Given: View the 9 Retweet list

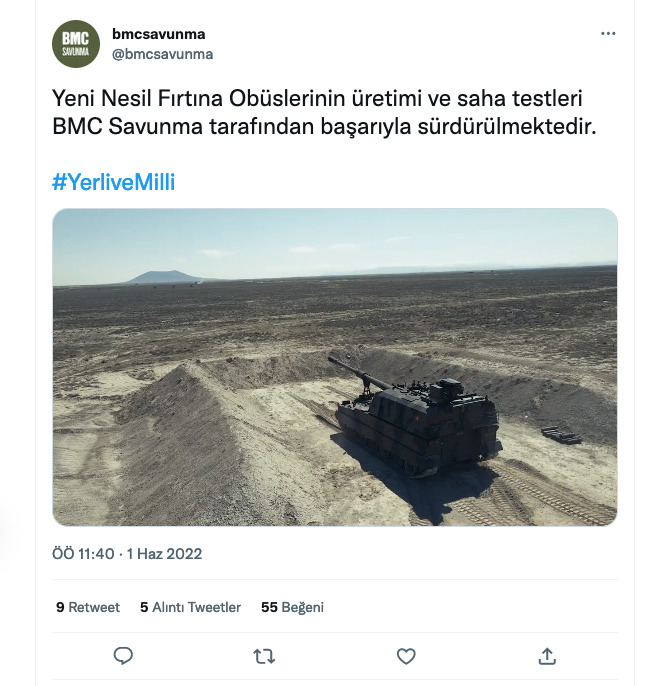Looking at the screenshot, I should pos(88,607).
